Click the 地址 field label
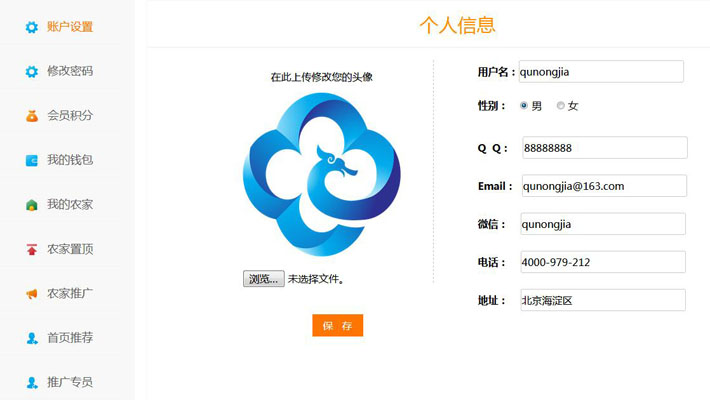 [491, 300]
